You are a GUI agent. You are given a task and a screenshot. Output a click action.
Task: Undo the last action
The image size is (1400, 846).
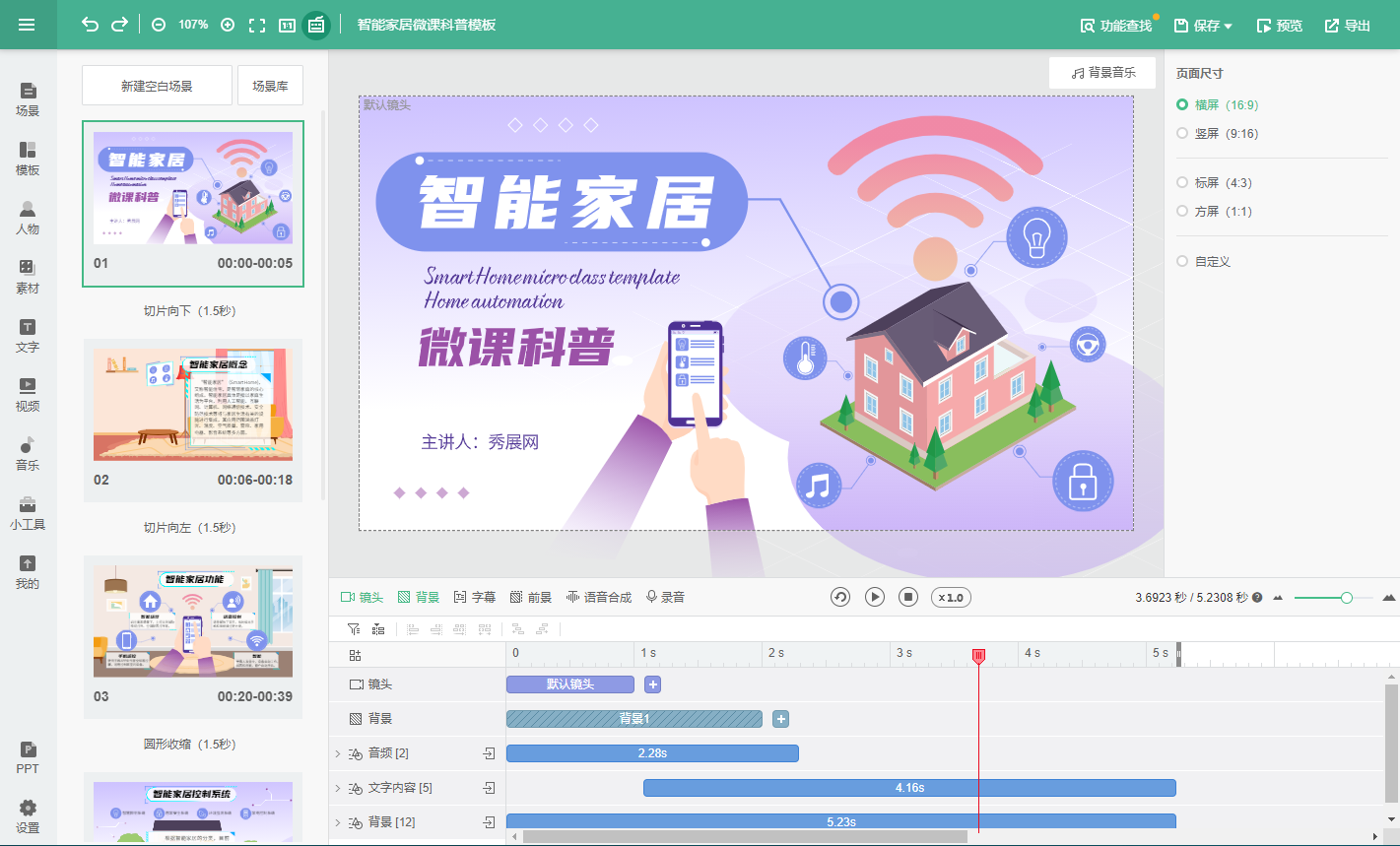91,25
